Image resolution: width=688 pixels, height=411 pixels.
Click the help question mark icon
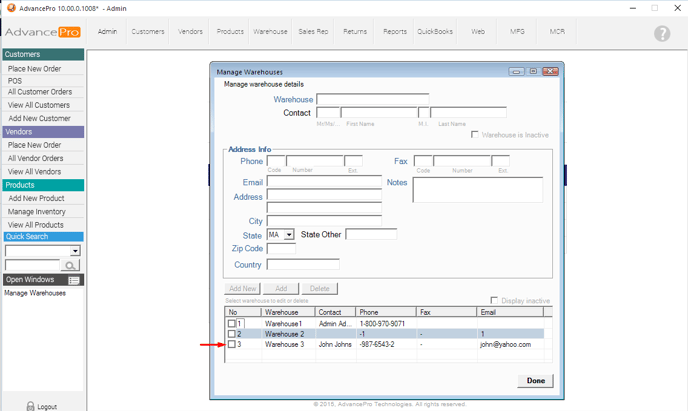pyautogui.click(x=662, y=34)
